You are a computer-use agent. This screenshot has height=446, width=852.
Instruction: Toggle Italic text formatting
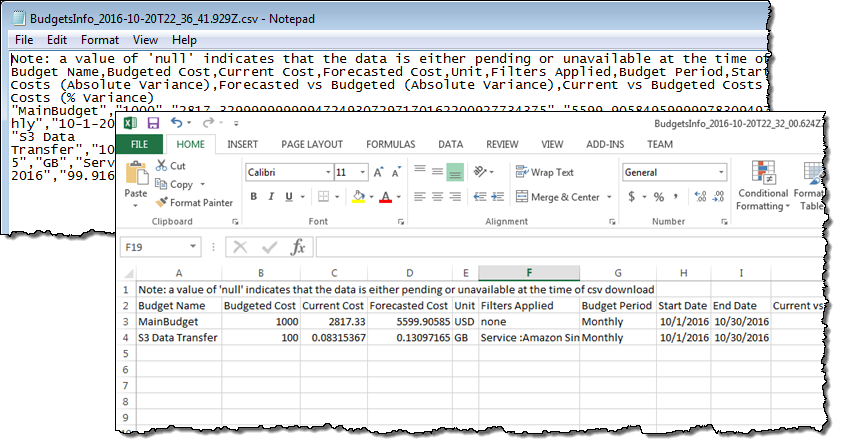pos(270,196)
